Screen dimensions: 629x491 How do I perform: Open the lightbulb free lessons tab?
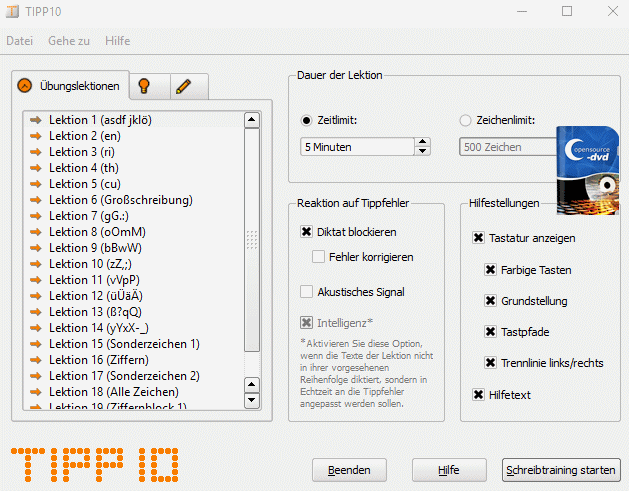[x=145, y=87]
